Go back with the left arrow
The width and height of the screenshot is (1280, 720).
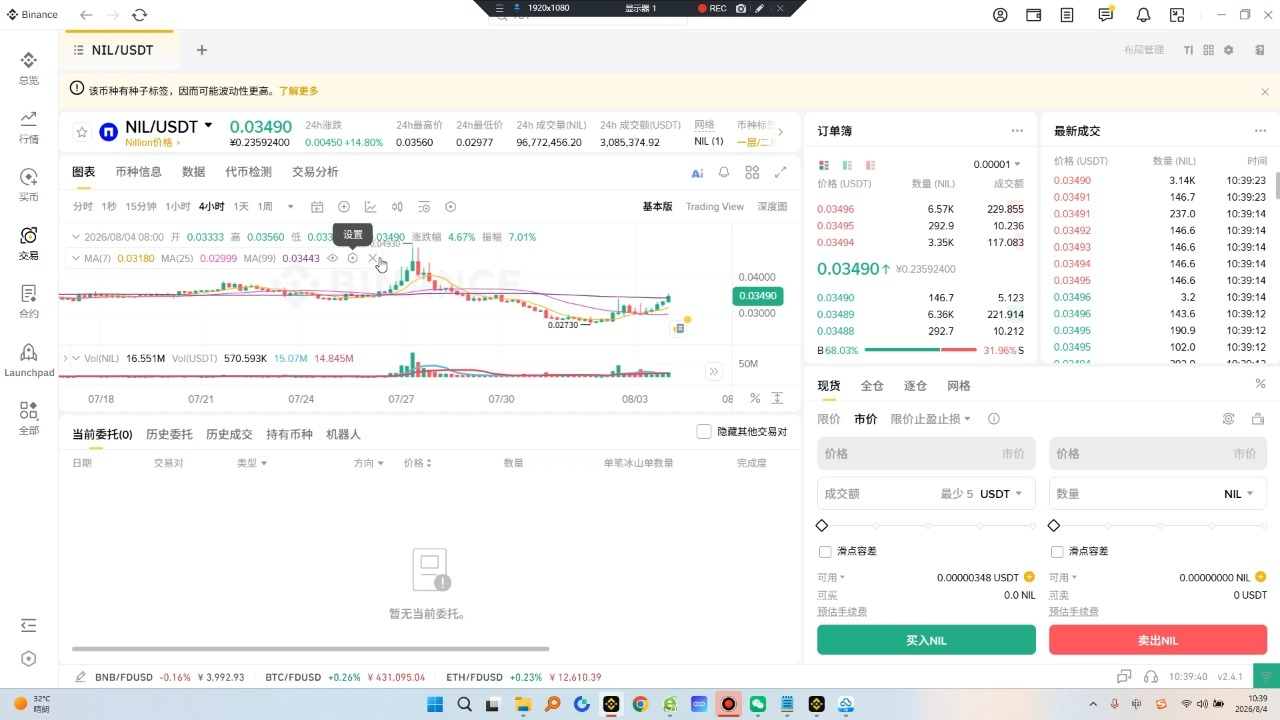[x=86, y=15]
